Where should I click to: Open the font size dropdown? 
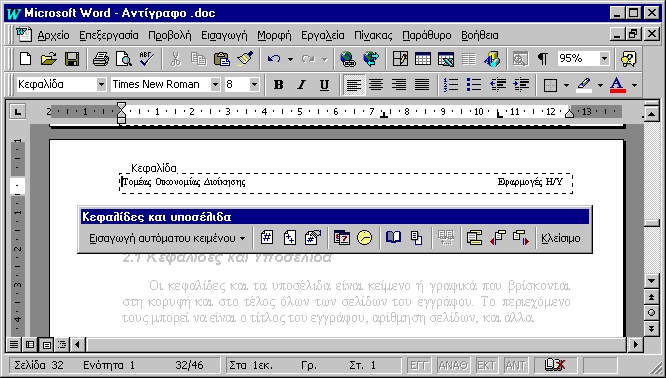click(x=254, y=85)
